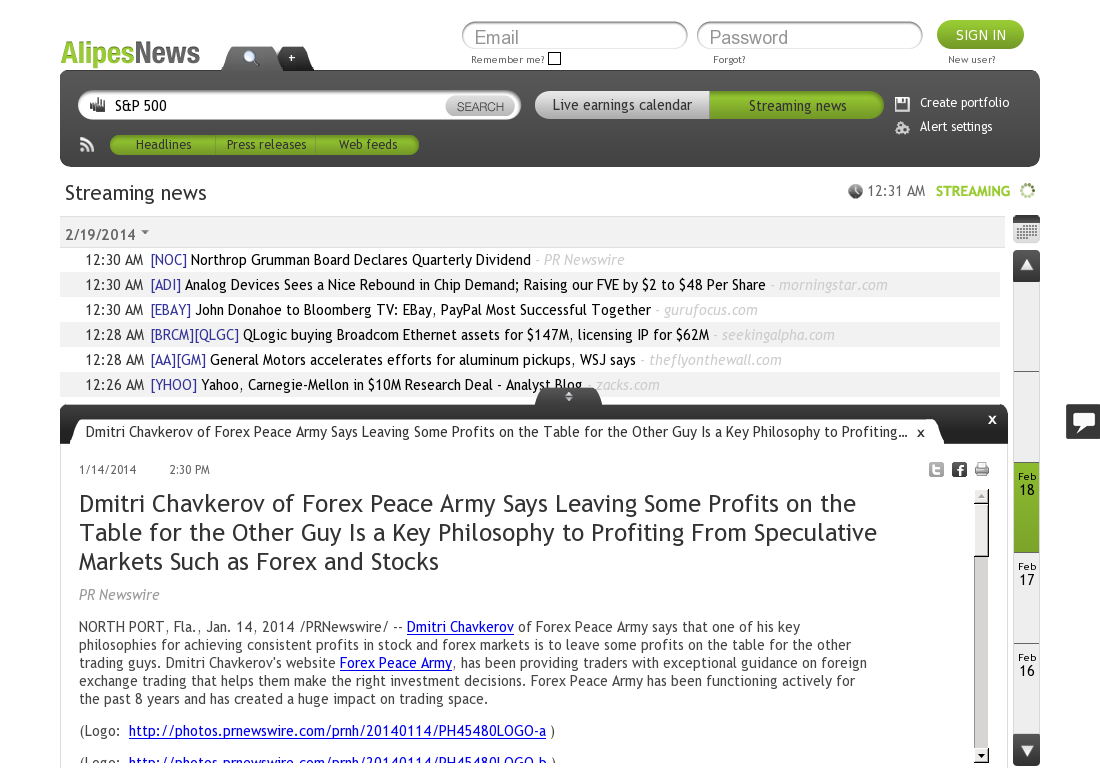Click the [QLGC] ticker link
Image resolution: width=1100 pixels, height=768 pixels.
[217, 335]
